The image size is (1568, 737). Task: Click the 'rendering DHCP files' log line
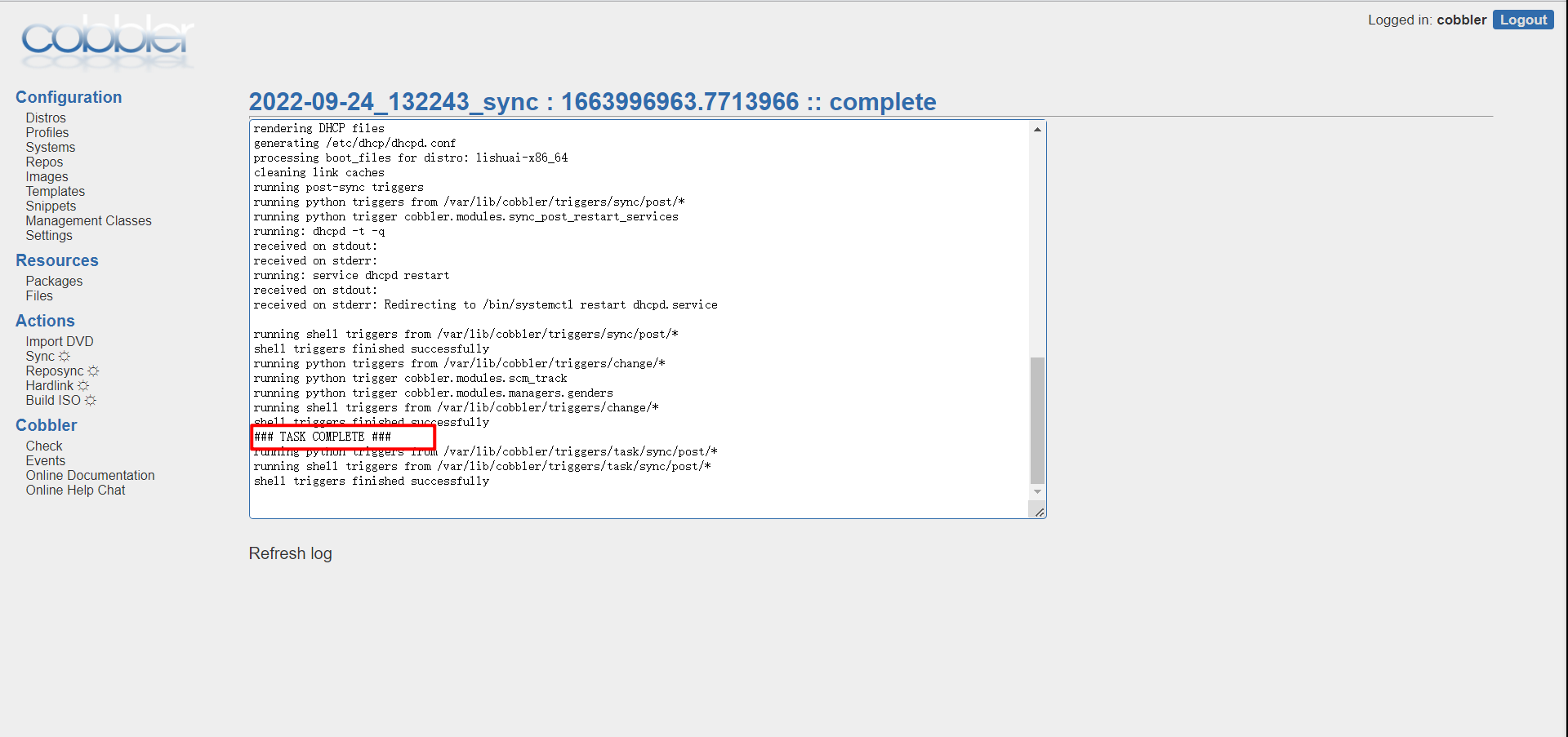[x=318, y=128]
